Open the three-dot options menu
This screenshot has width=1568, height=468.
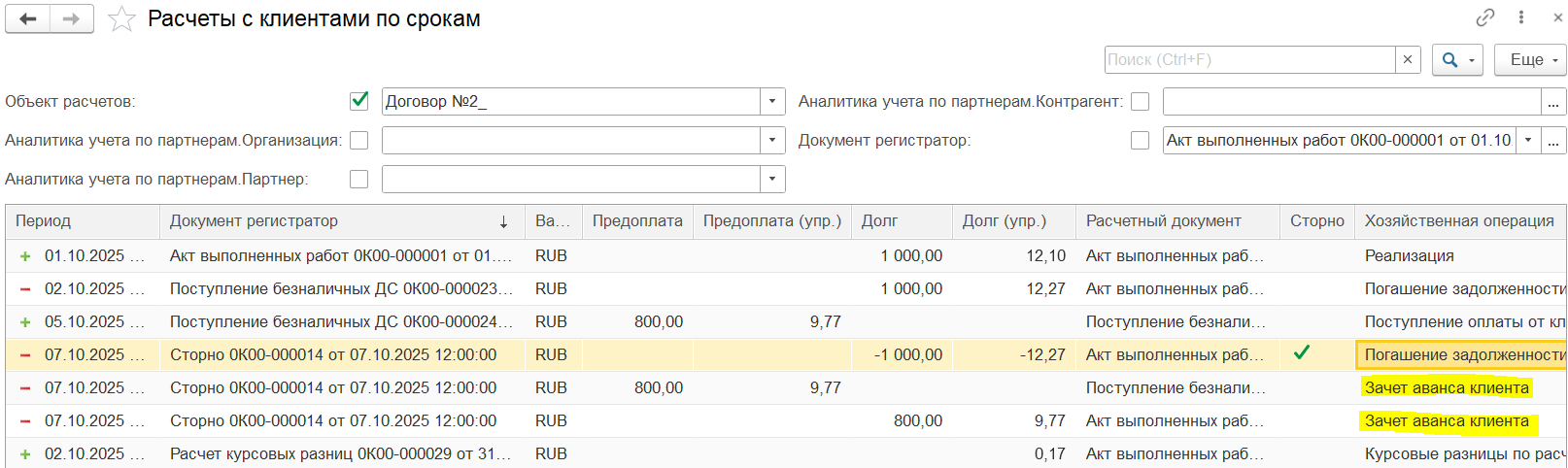[x=1521, y=17]
